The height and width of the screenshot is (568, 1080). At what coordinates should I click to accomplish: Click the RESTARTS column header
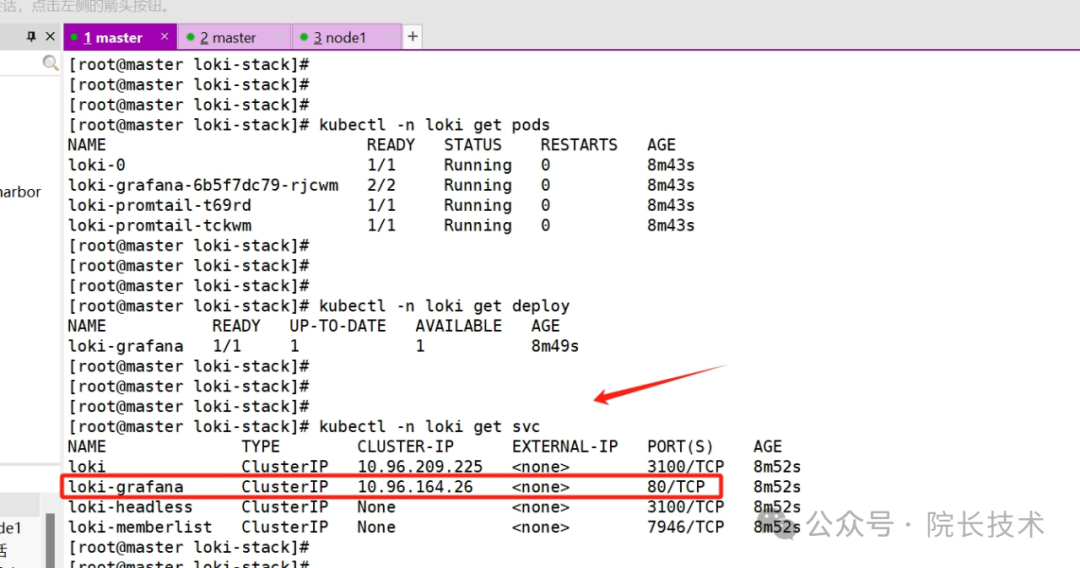click(x=579, y=145)
